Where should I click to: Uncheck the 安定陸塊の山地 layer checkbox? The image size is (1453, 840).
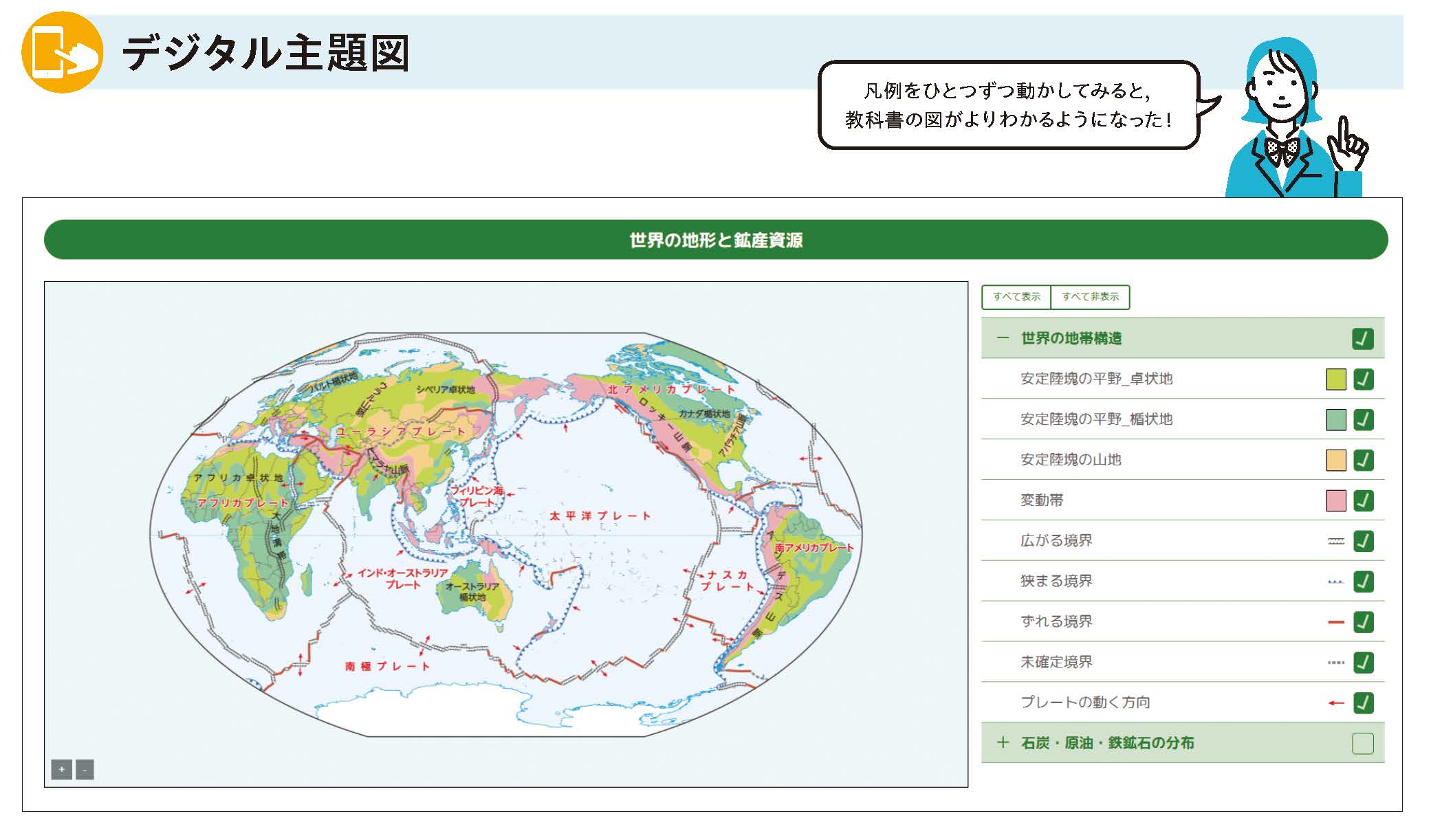[x=1363, y=460]
